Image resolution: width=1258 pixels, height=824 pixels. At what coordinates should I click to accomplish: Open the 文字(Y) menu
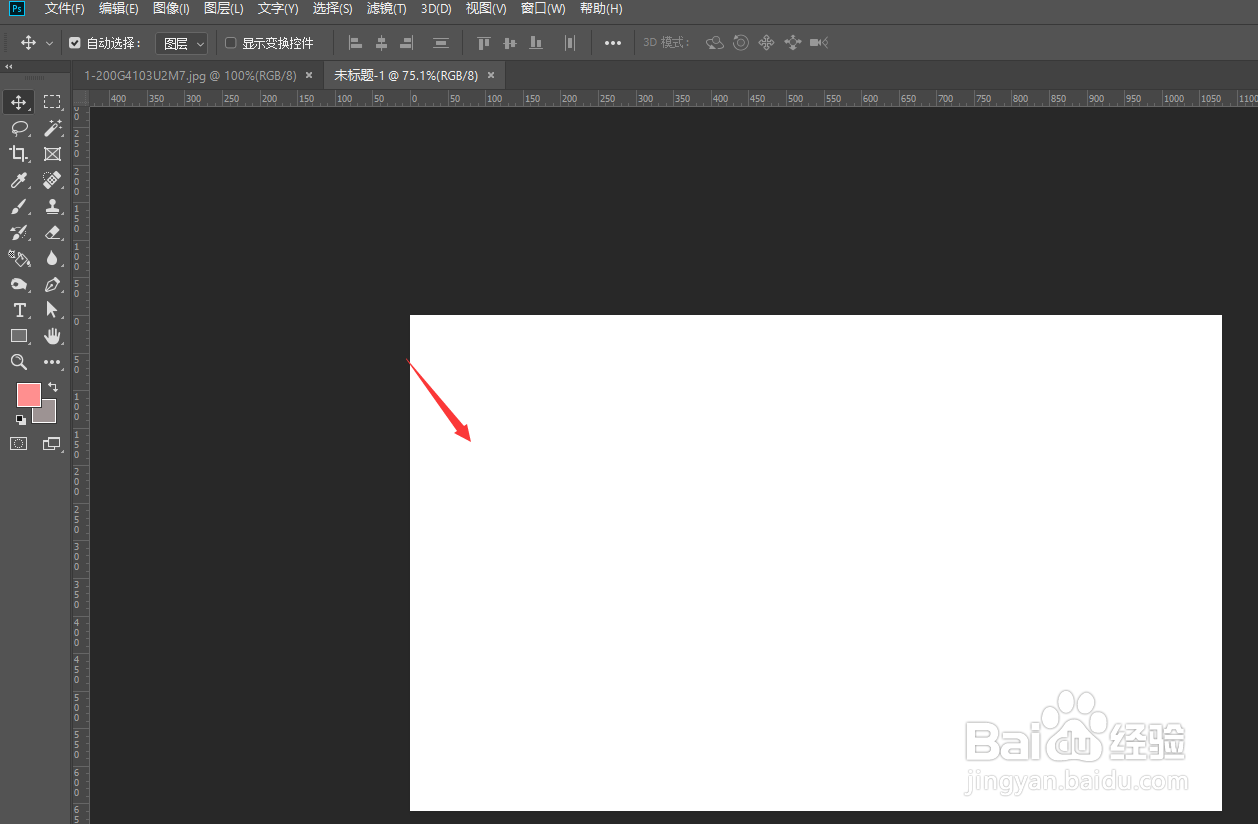[278, 9]
